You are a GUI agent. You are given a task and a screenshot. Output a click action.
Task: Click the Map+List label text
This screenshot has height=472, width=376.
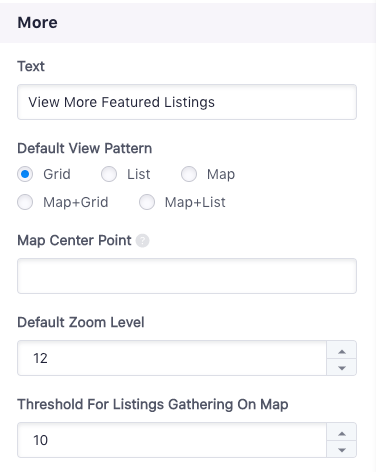[195, 202]
